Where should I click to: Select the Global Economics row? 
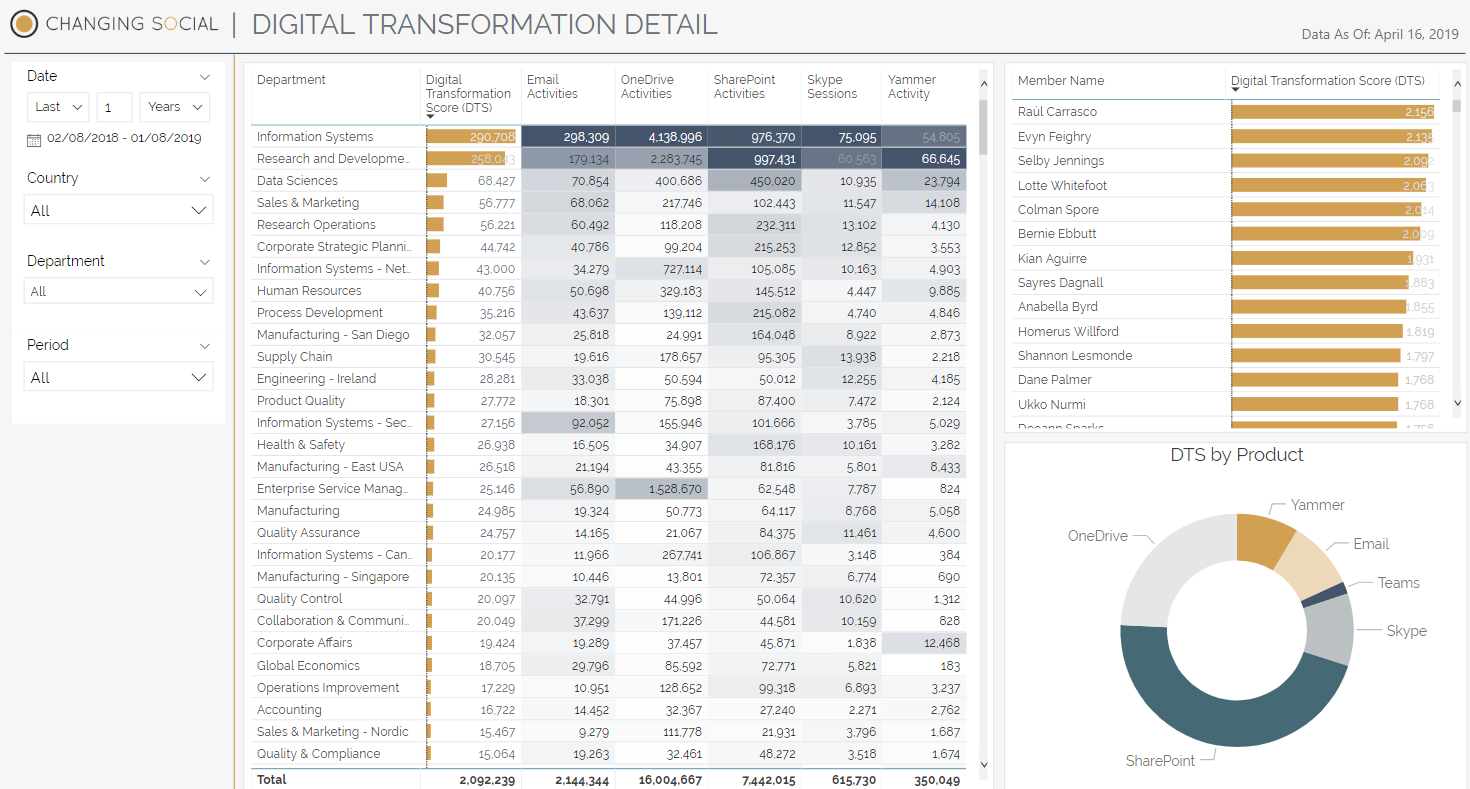point(609,666)
